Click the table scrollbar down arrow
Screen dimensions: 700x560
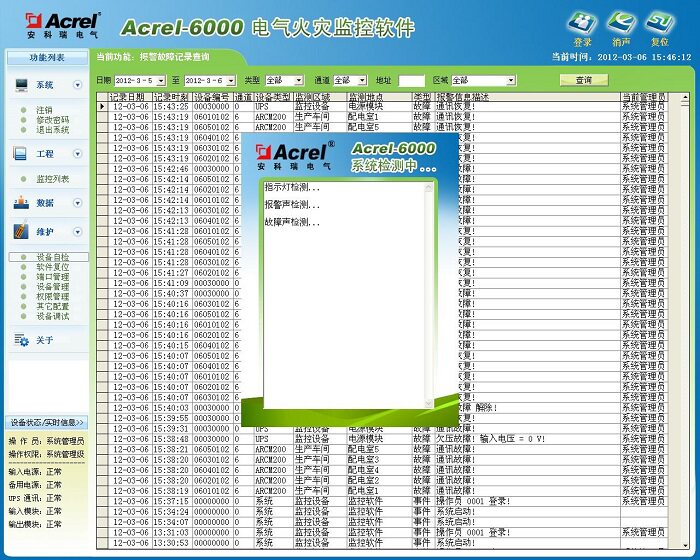[x=685, y=545]
